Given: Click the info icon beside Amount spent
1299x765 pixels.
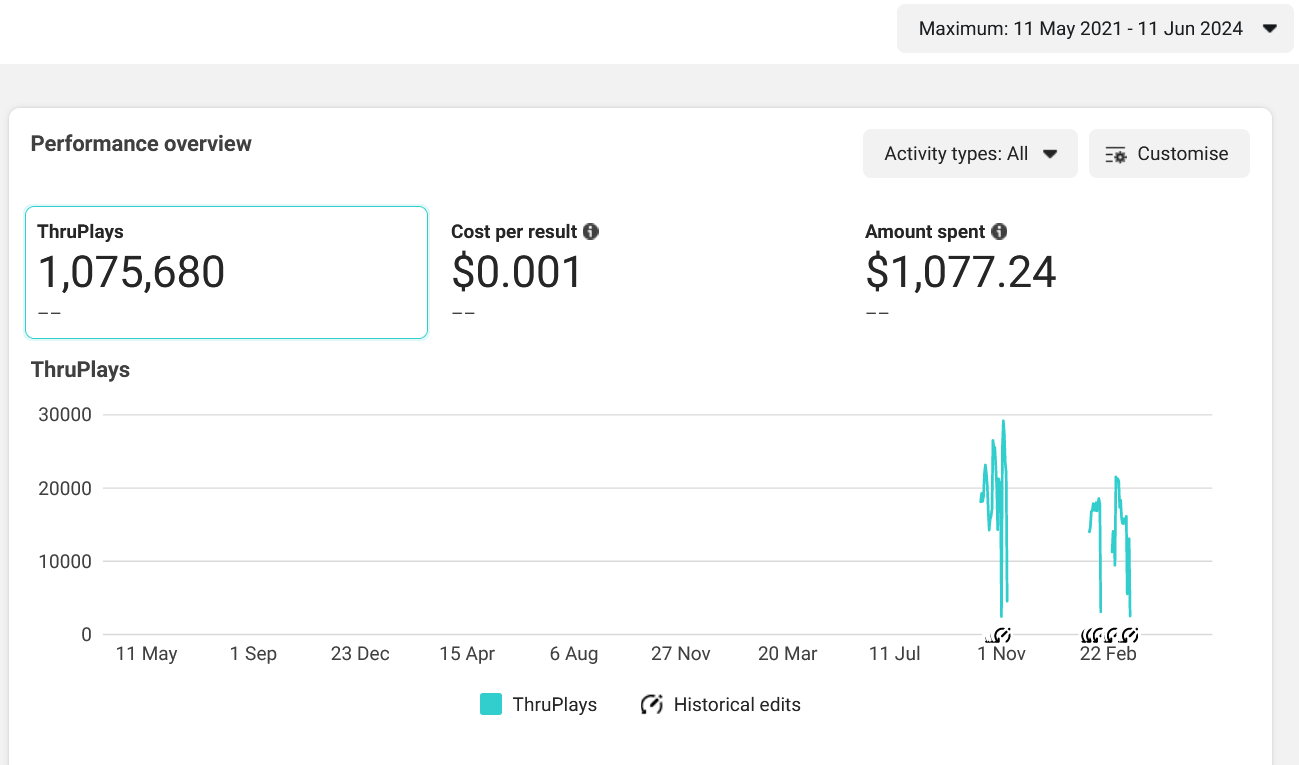Looking at the screenshot, I should tap(999, 232).
